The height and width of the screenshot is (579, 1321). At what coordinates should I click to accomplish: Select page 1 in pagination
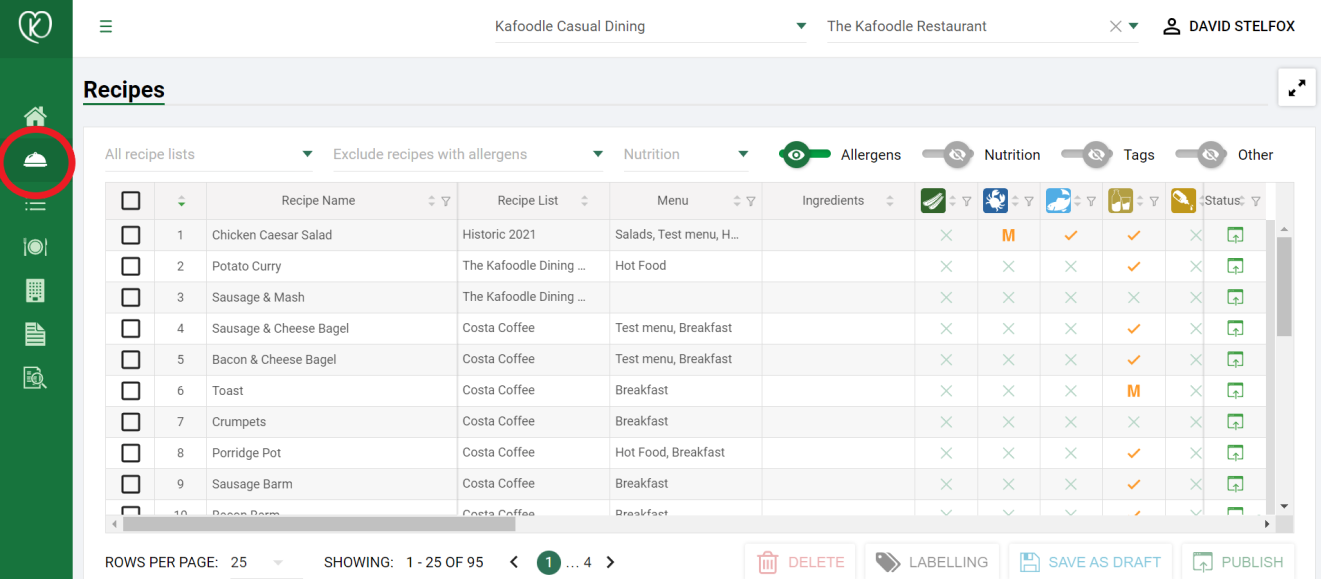548,563
